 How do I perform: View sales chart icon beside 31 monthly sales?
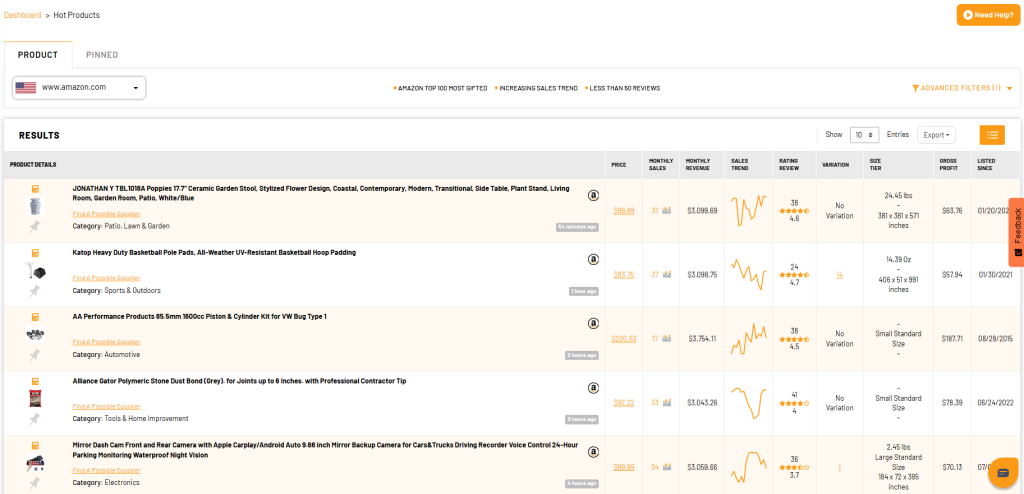(x=666, y=210)
